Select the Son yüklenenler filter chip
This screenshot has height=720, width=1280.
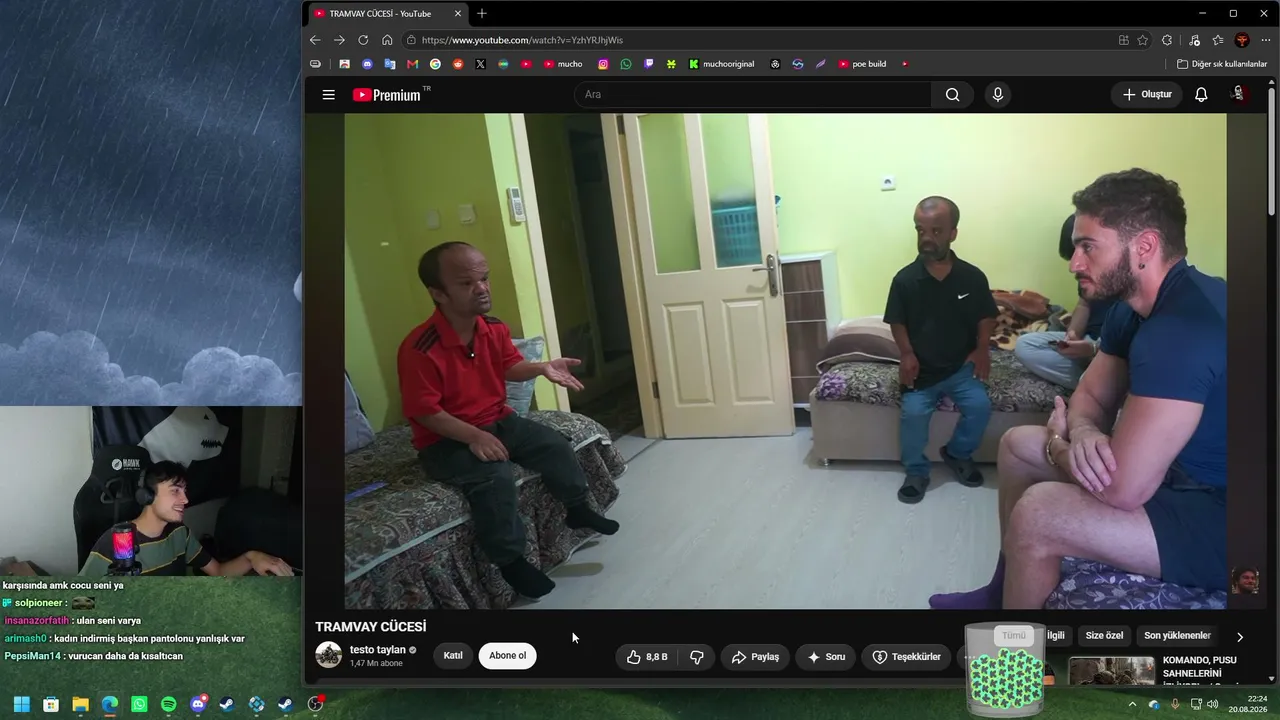(x=1177, y=636)
